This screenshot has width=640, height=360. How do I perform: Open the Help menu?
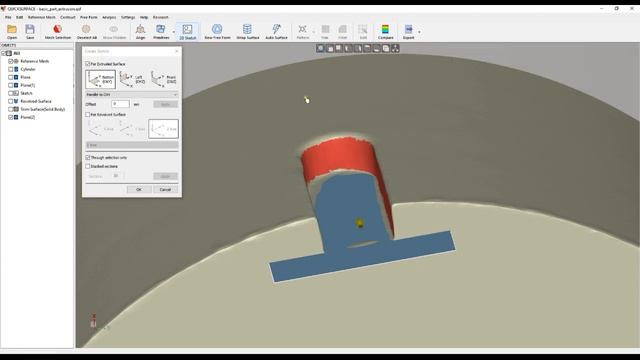click(x=144, y=18)
